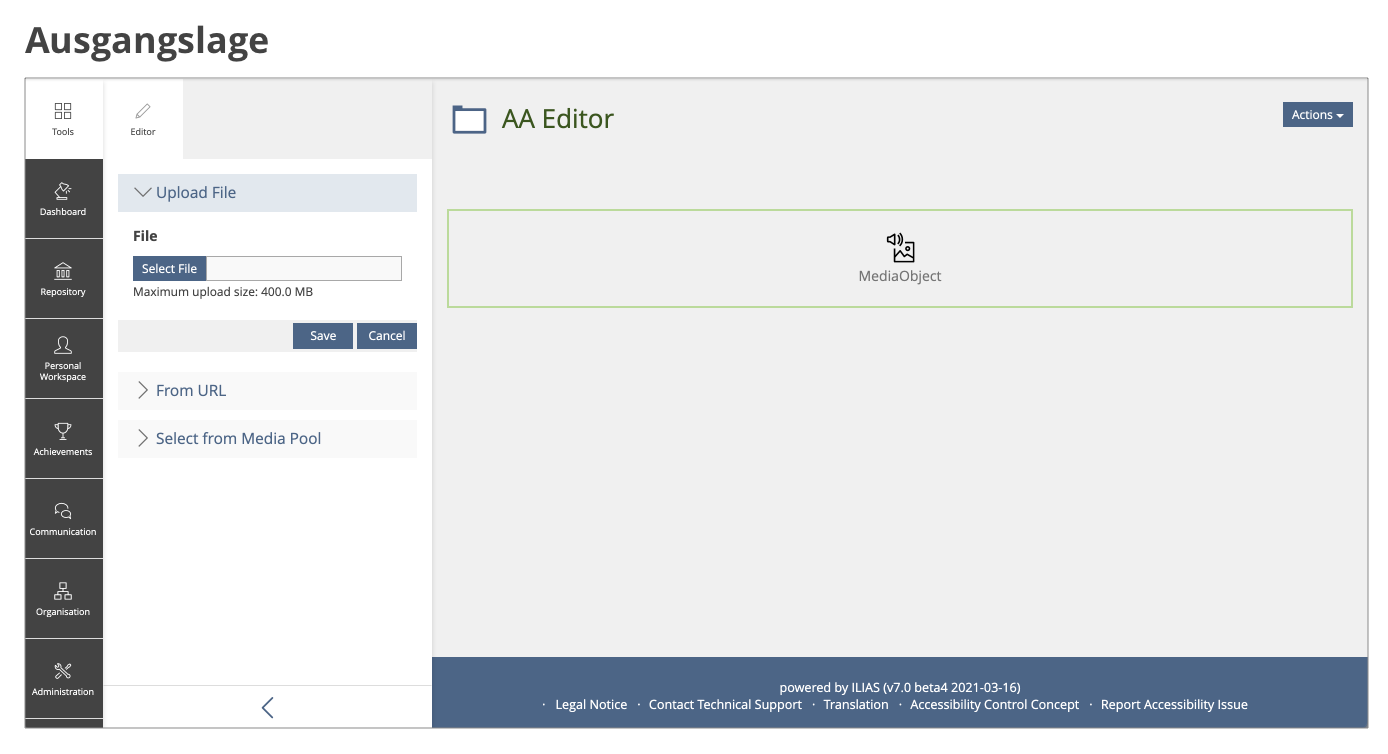
Task: Click the AA Editor page title
Action: click(x=558, y=119)
